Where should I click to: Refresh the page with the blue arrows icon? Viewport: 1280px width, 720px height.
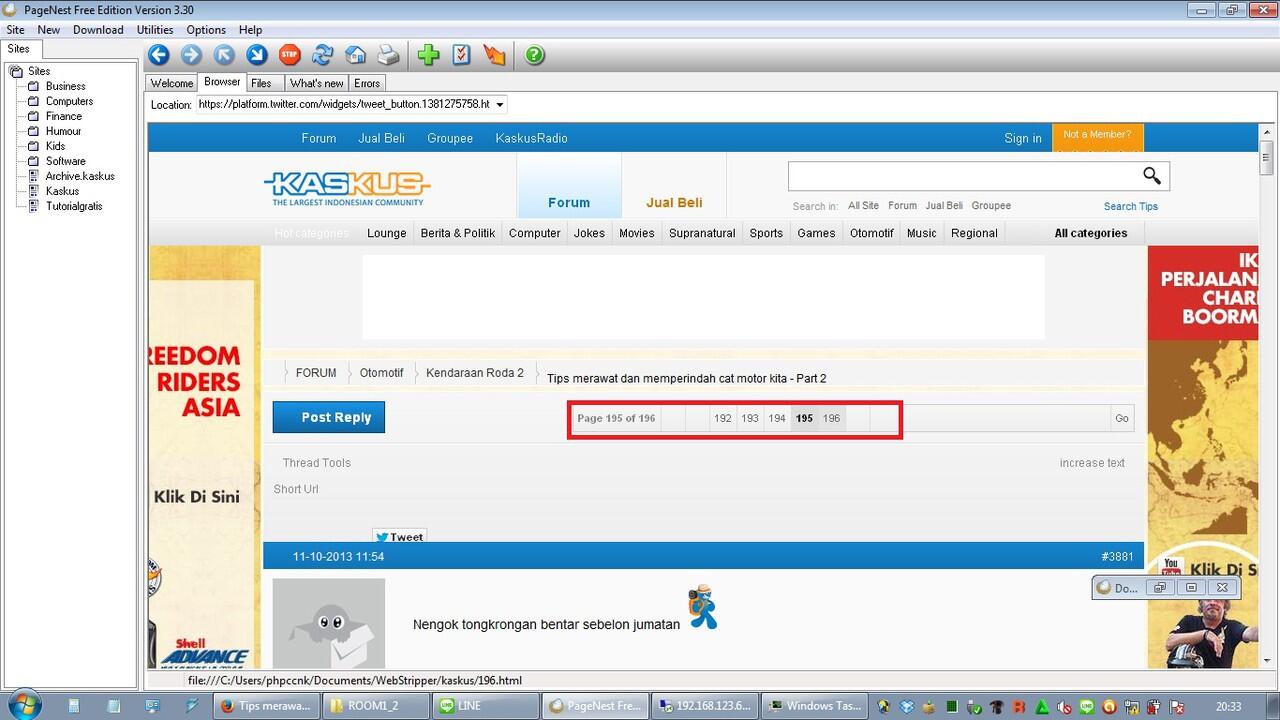point(322,55)
